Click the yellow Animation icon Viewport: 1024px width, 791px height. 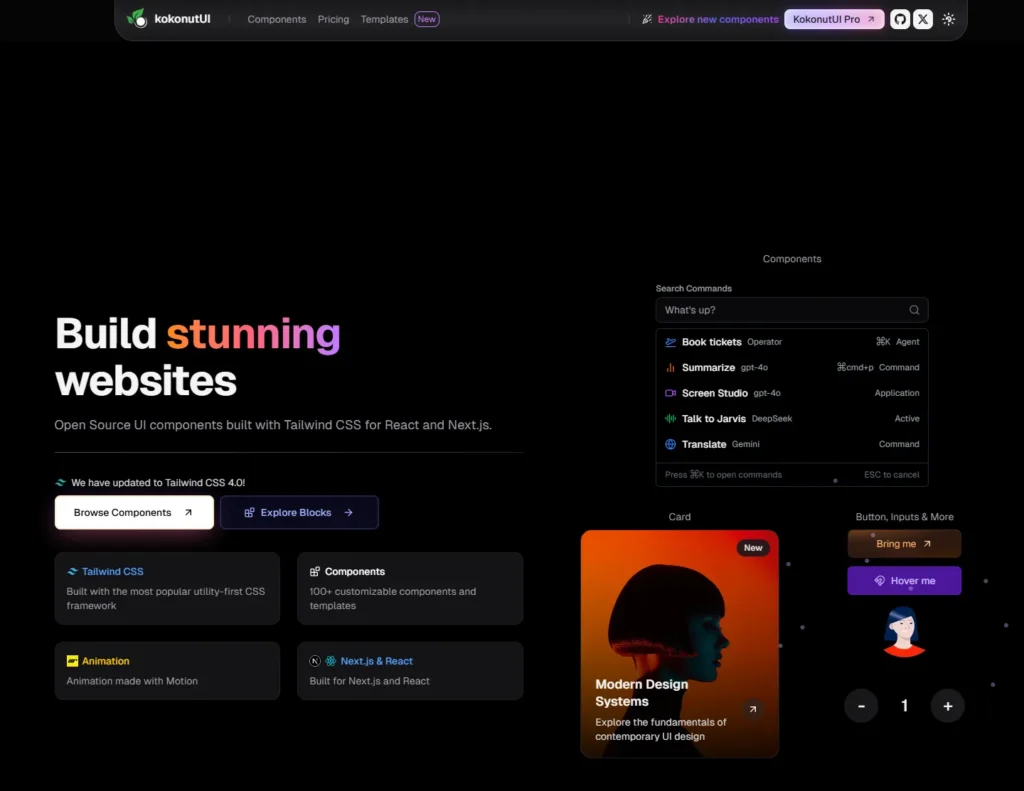[72, 661]
